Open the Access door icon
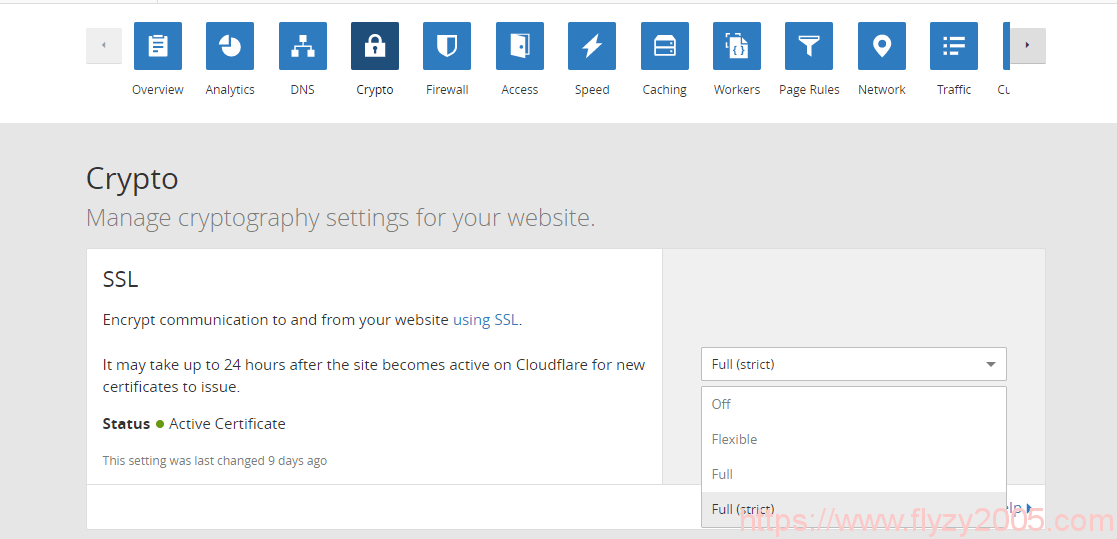Screen dimensions: 1117x539 (520, 46)
